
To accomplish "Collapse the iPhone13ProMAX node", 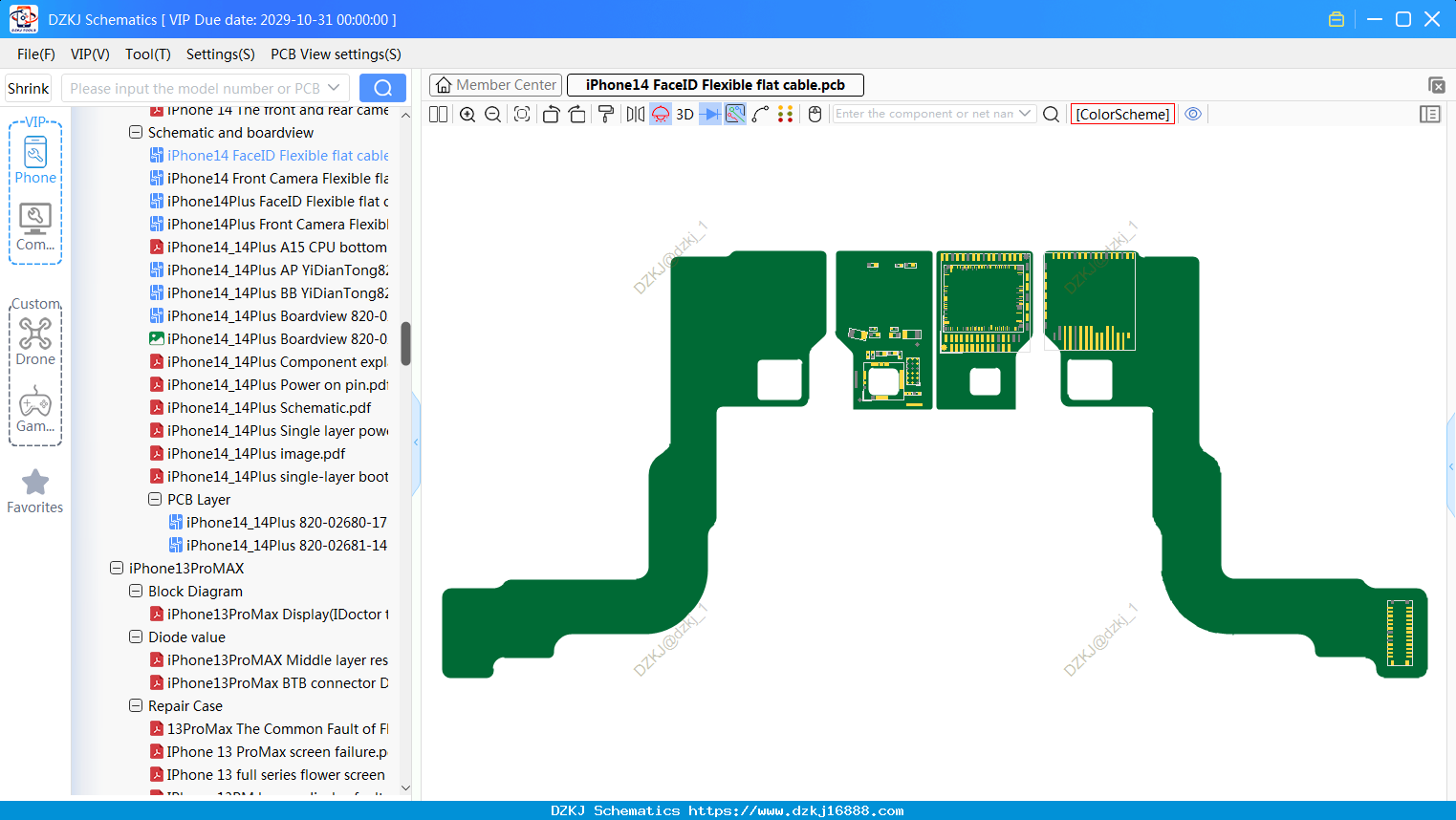I will tap(117, 569).
